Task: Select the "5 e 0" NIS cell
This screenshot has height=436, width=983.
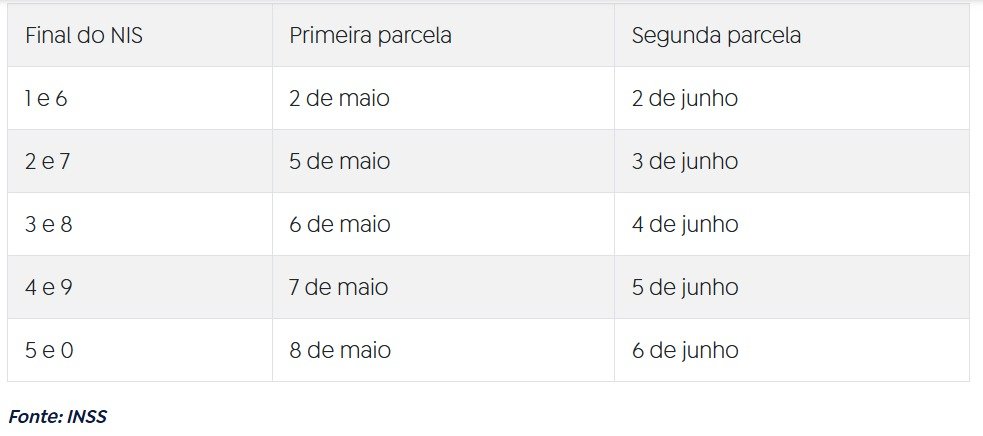Action: (48, 351)
